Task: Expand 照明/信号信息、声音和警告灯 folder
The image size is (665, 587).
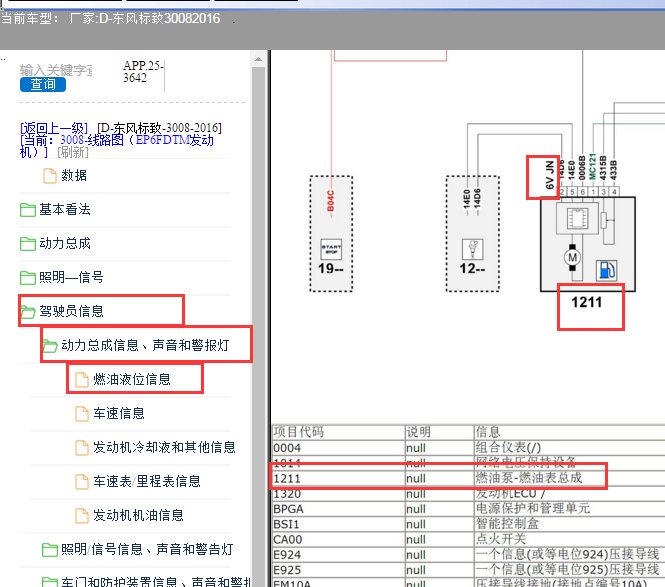Action: point(147,549)
